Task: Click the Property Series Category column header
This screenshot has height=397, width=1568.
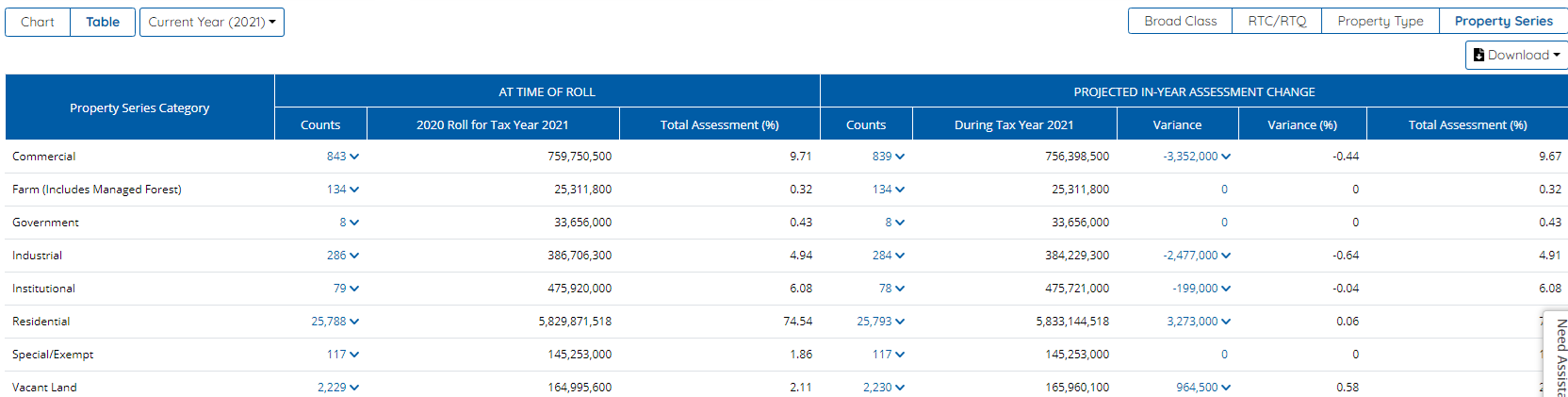Action: (139, 108)
